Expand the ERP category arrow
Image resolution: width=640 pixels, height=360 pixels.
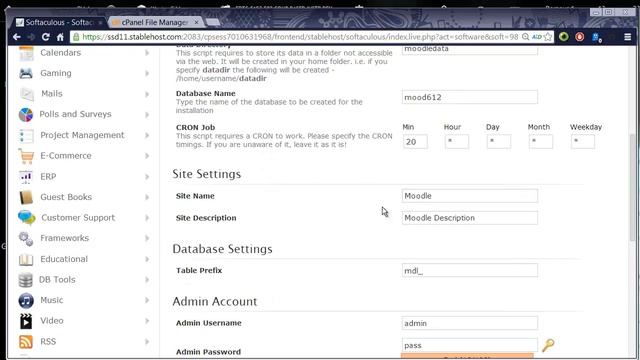[147, 177]
